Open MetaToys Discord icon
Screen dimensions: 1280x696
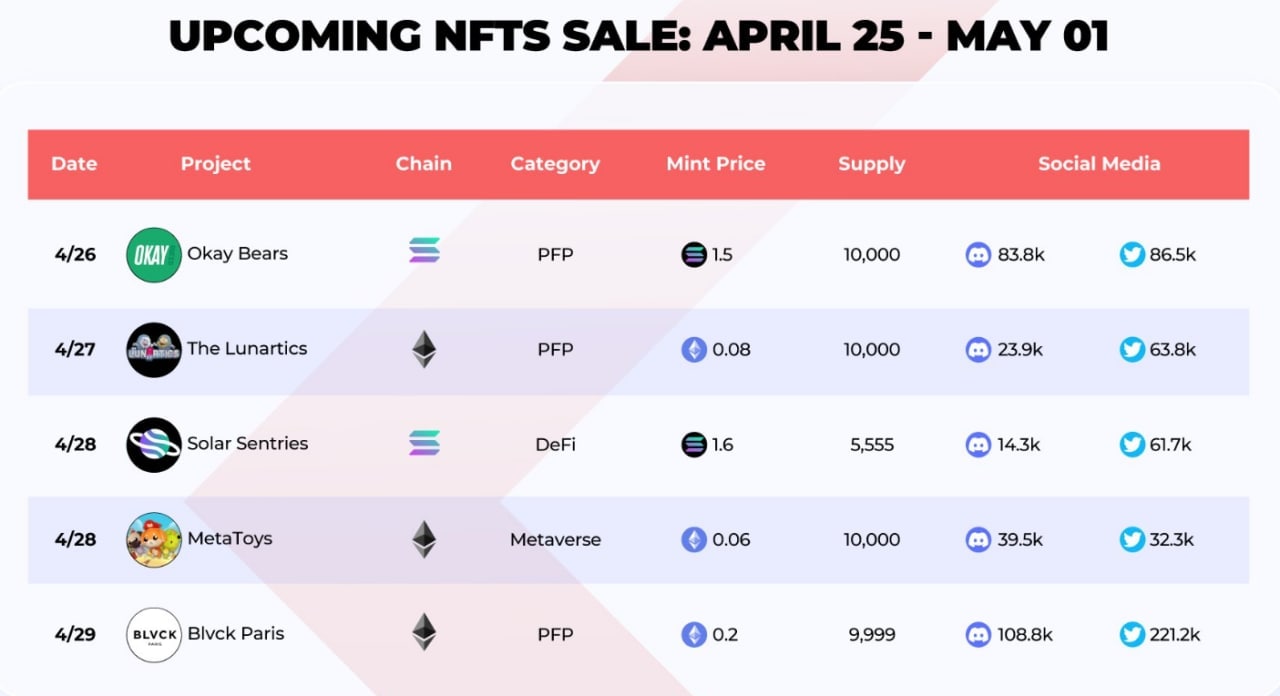(978, 539)
